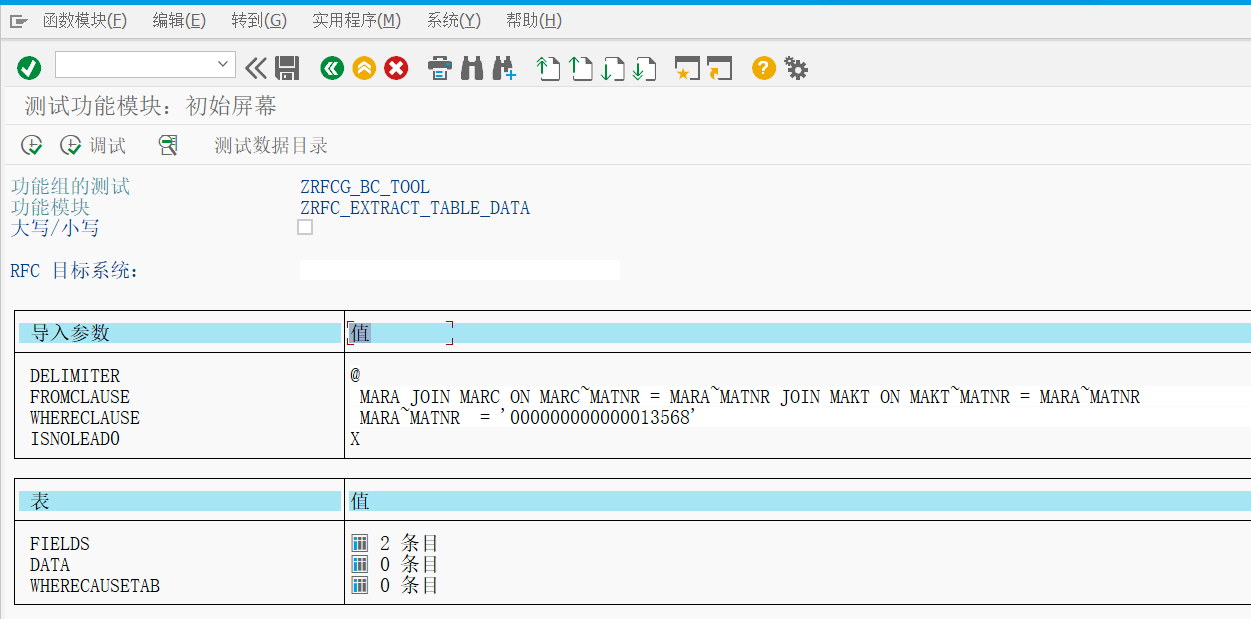Open Help via the question mark icon
The width and height of the screenshot is (1251, 619).
(x=762, y=68)
